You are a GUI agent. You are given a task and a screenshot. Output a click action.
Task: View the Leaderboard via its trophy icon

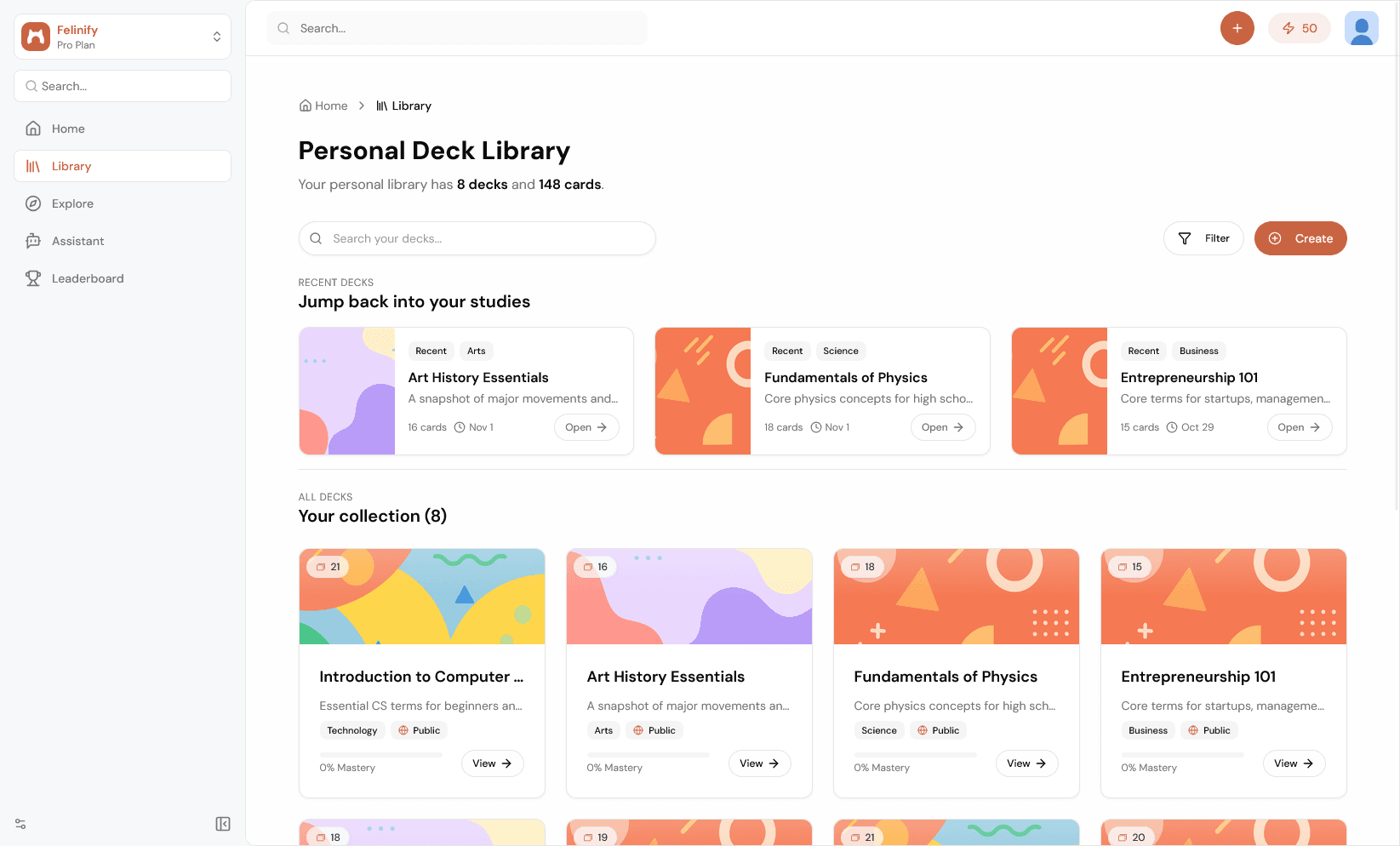click(32, 278)
